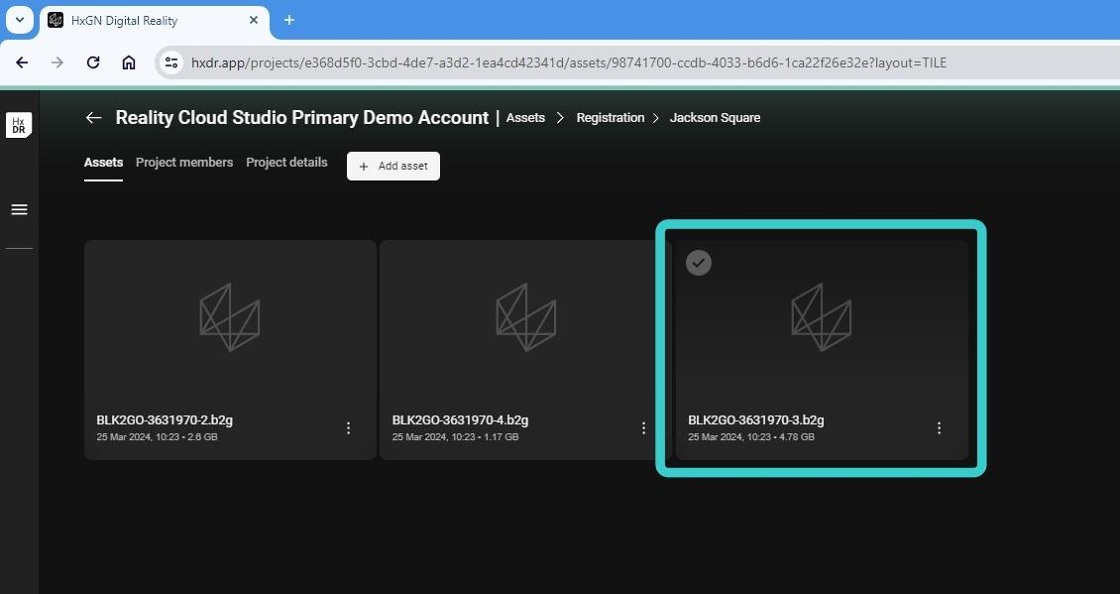1120x594 pixels.
Task: Click Assets in the breadcrumb
Action: coord(526,118)
